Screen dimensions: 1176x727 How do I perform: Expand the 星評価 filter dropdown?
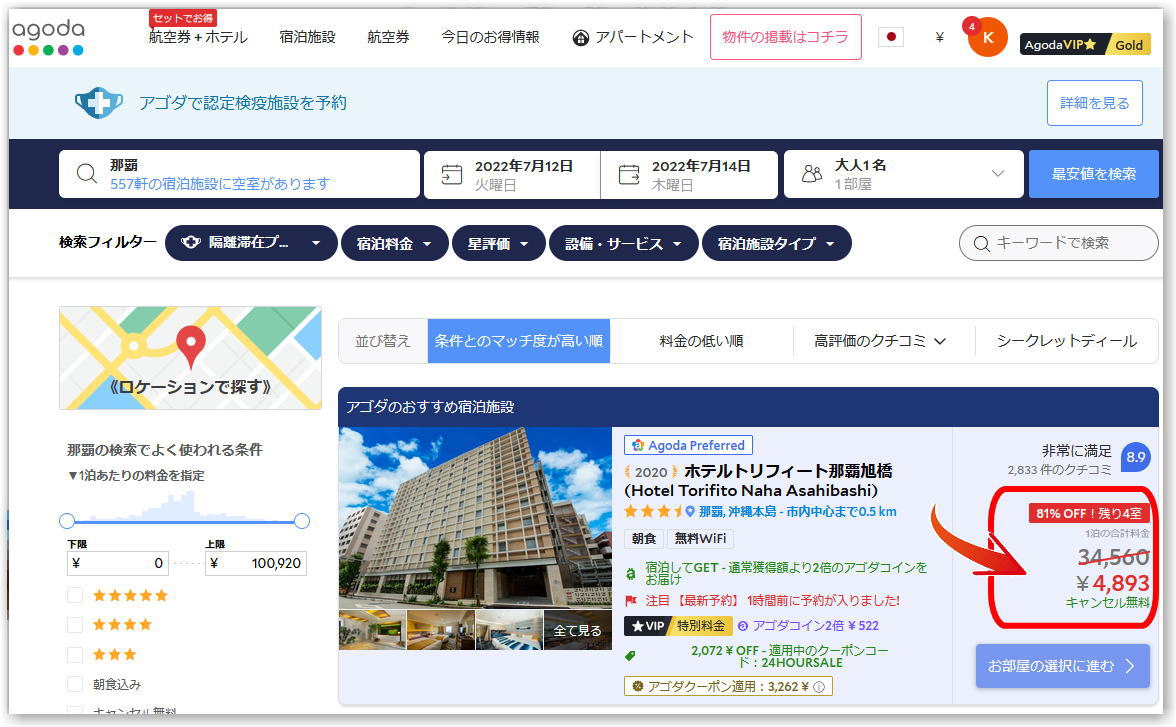point(498,243)
